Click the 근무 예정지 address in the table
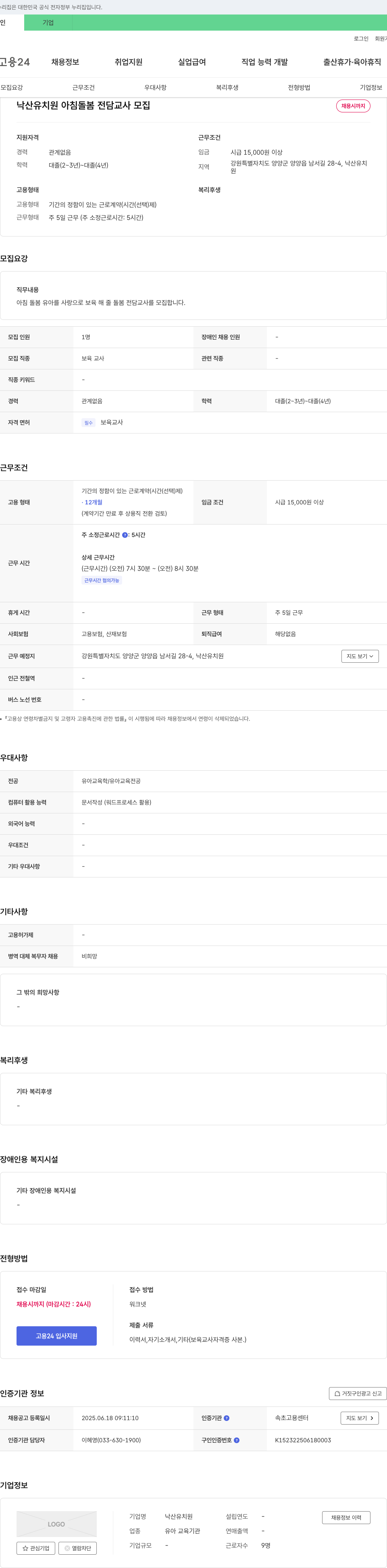This screenshot has height=1568, width=387. pos(152,656)
